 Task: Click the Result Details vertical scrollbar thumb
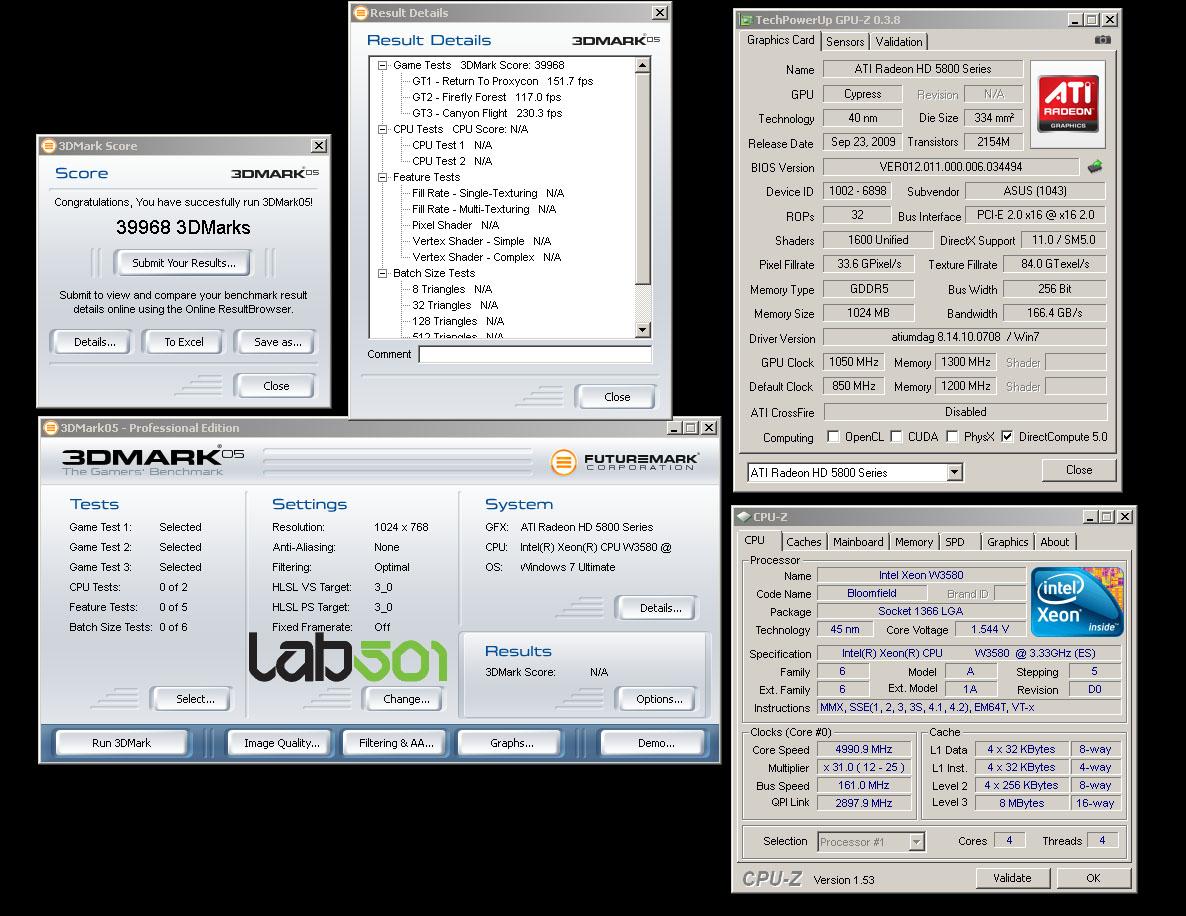tap(643, 179)
